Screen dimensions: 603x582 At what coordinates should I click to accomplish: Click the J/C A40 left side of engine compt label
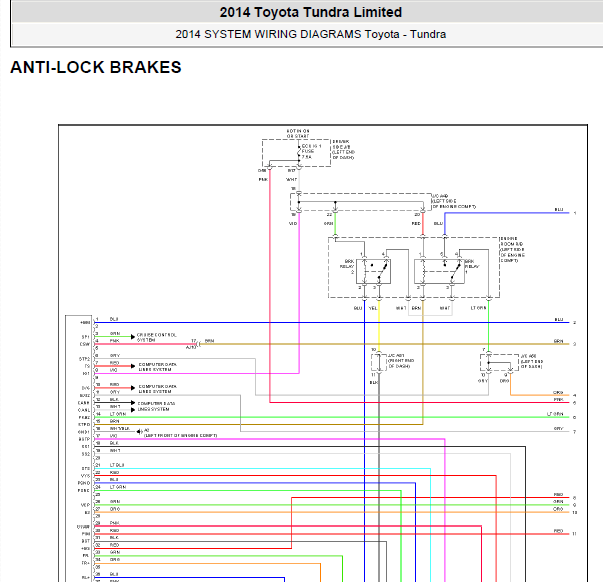point(454,201)
